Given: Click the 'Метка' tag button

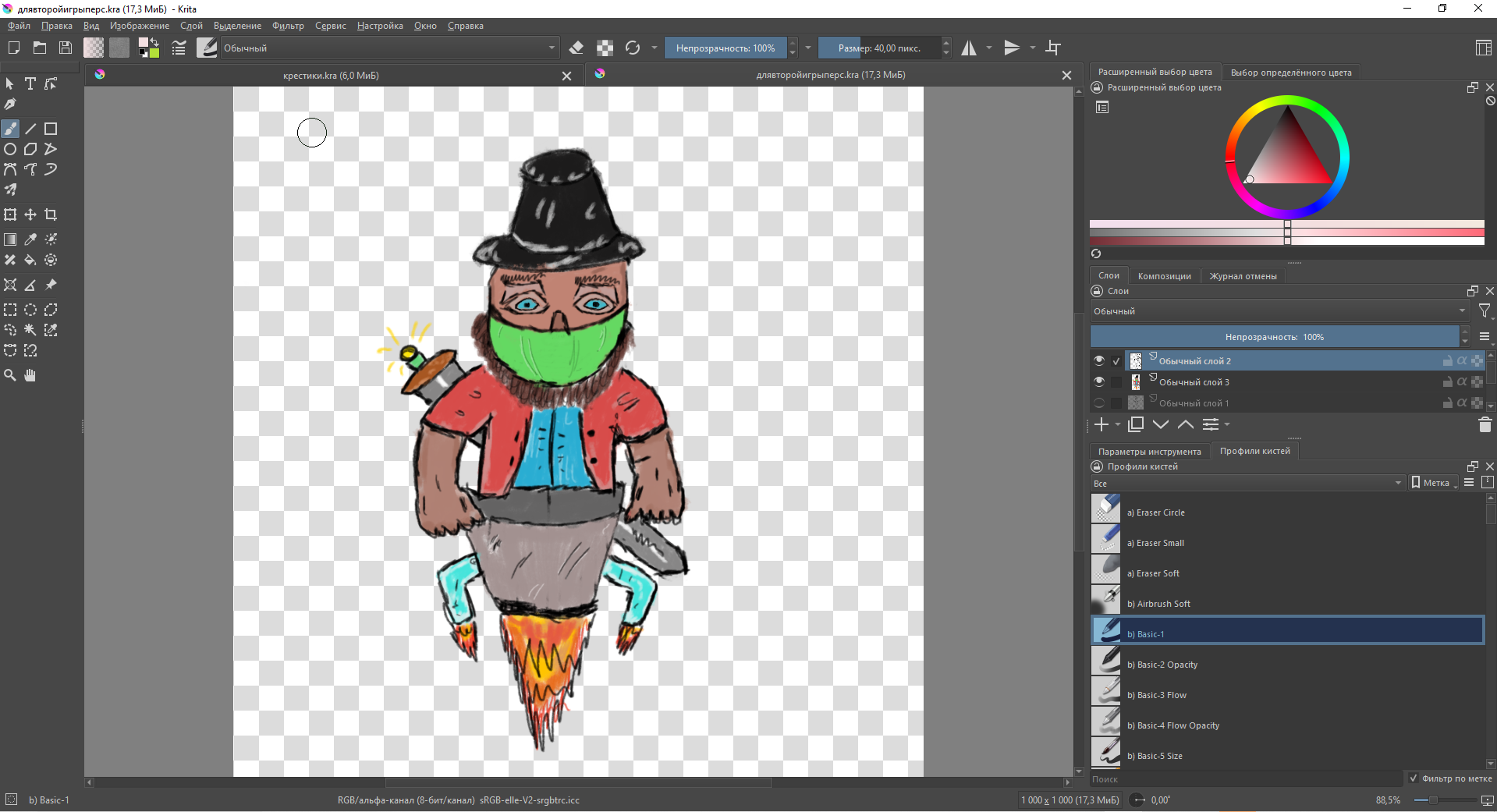Looking at the screenshot, I should [1434, 483].
